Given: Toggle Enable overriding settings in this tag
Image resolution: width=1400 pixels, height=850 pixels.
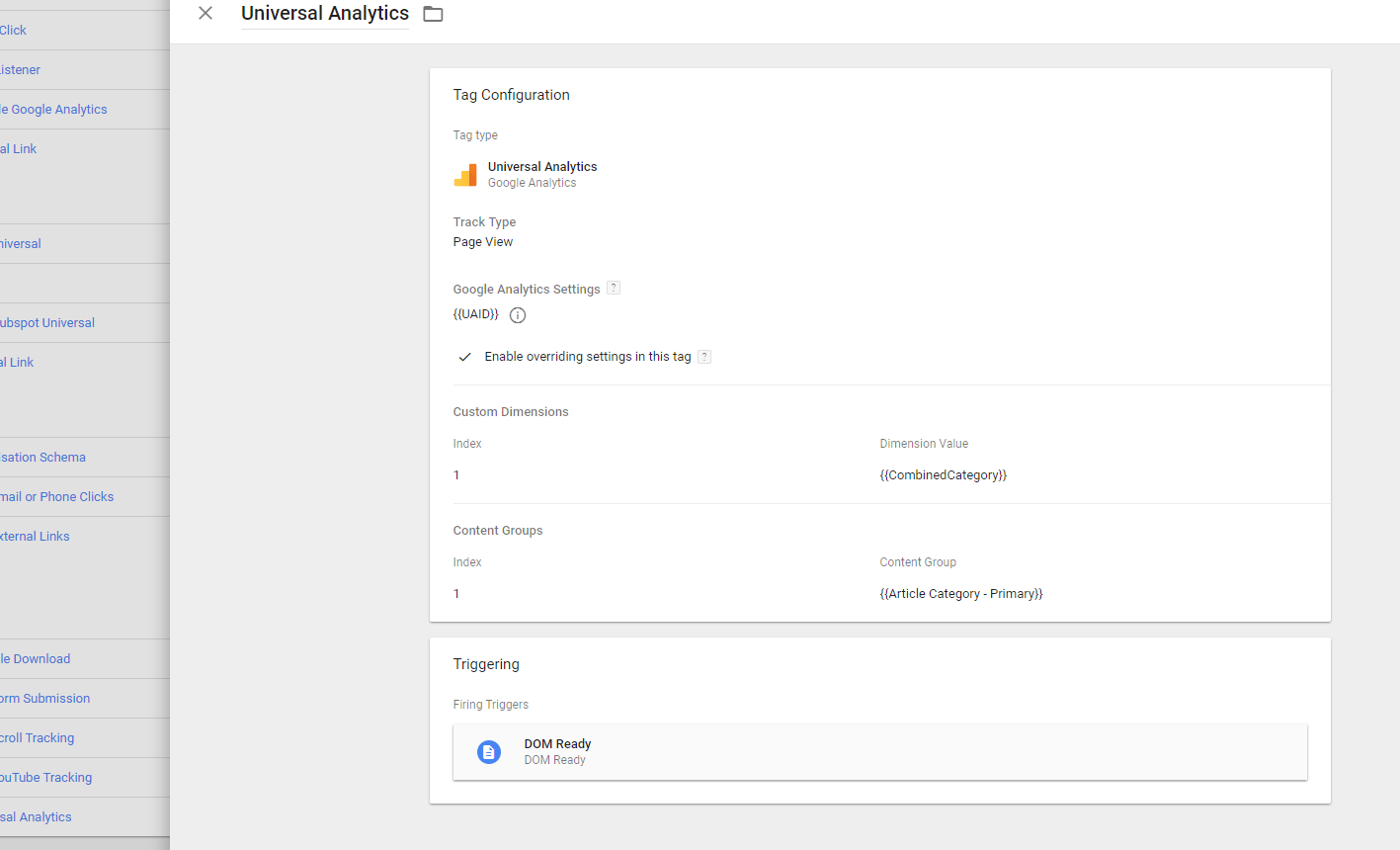Looking at the screenshot, I should click(464, 357).
